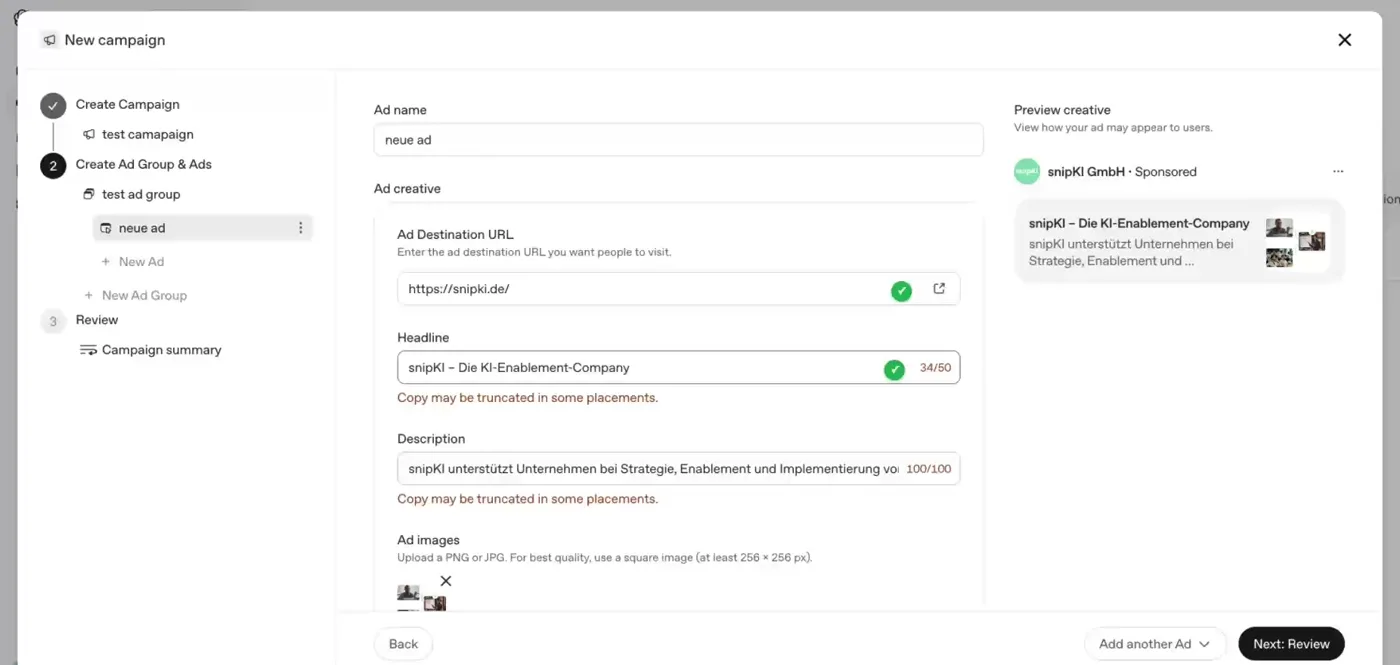This screenshot has height=665, width=1400.
Task: Click the Create Campaign step label
Action: (x=128, y=104)
